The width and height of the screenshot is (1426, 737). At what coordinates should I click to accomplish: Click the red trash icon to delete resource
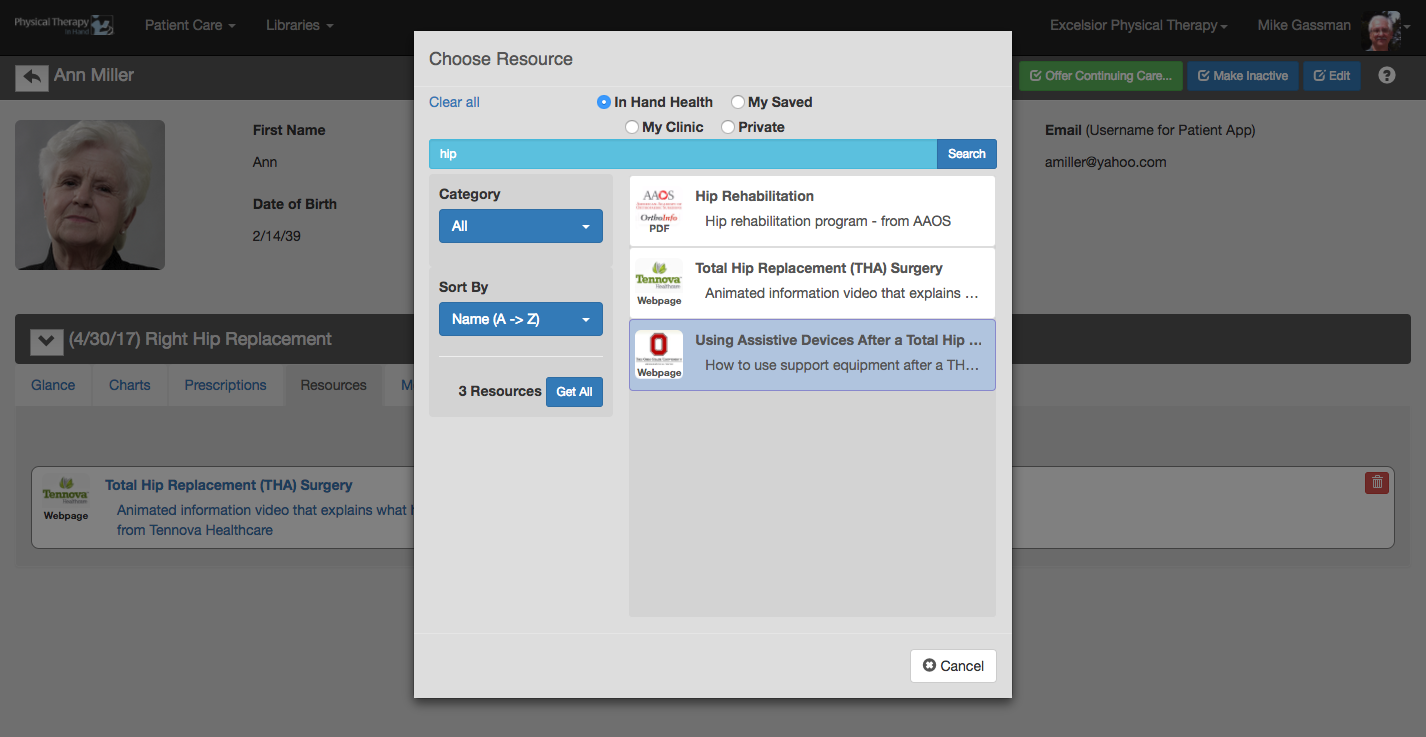[1377, 482]
